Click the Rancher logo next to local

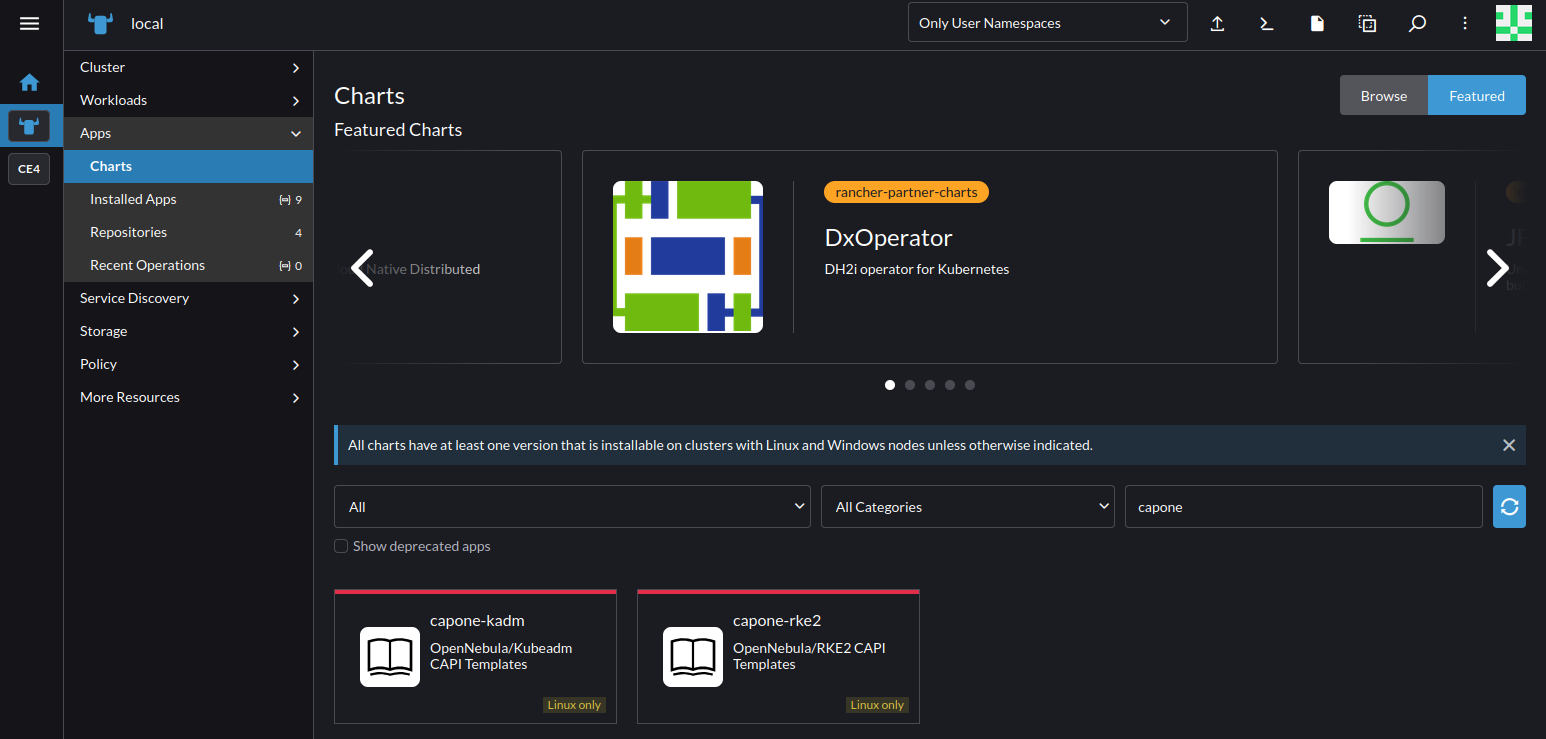(x=100, y=23)
